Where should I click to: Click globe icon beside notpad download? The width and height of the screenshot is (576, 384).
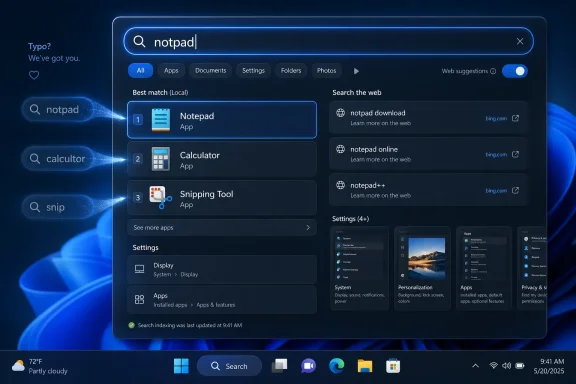pyautogui.click(x=341, y=113)
